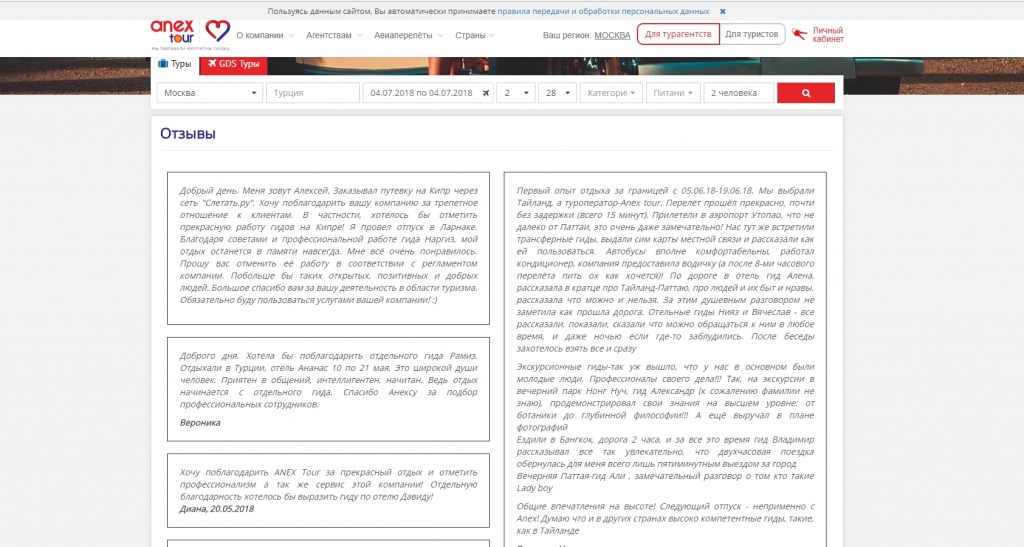Click the Ваш регион label
The image size is (1024, 547).
[x=567, y=35]
